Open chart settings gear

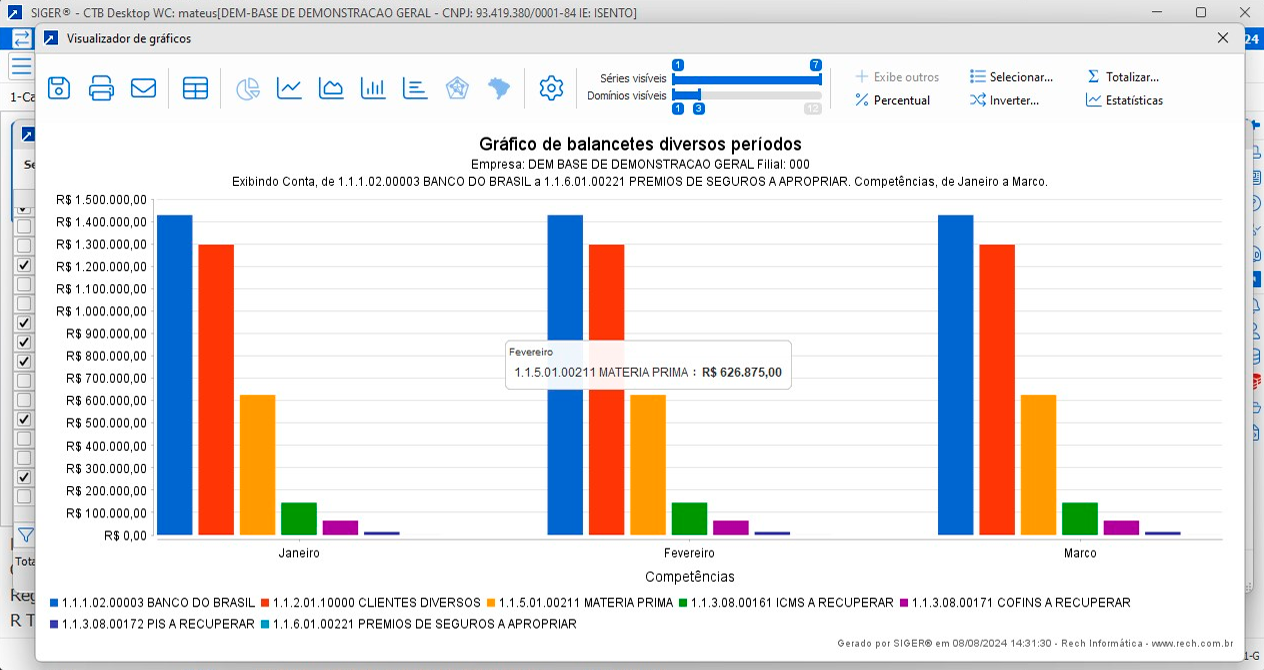(x=551, y=88)
